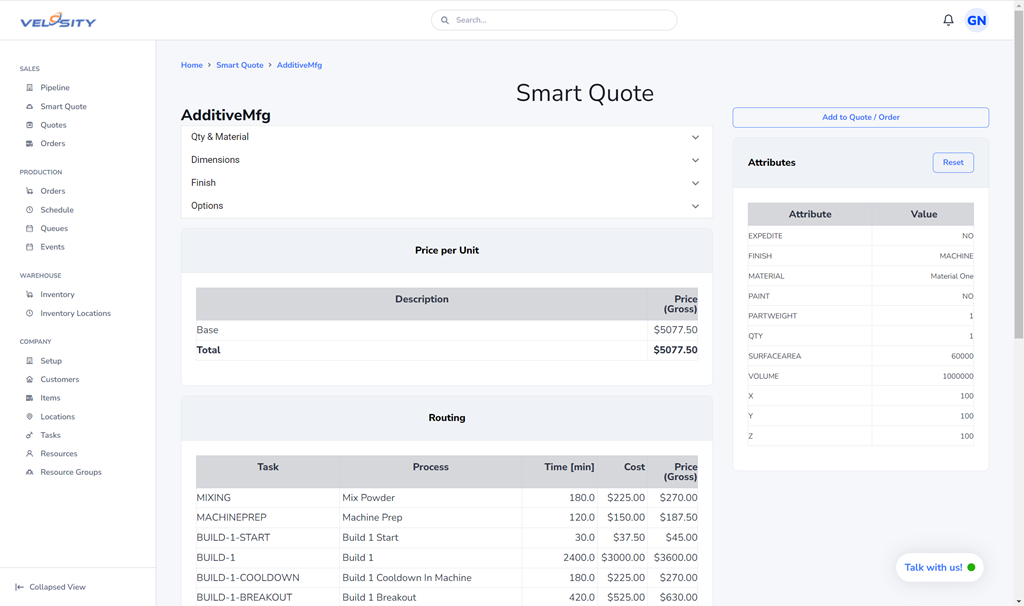Expand the Qty & Material section

(446, 137)
